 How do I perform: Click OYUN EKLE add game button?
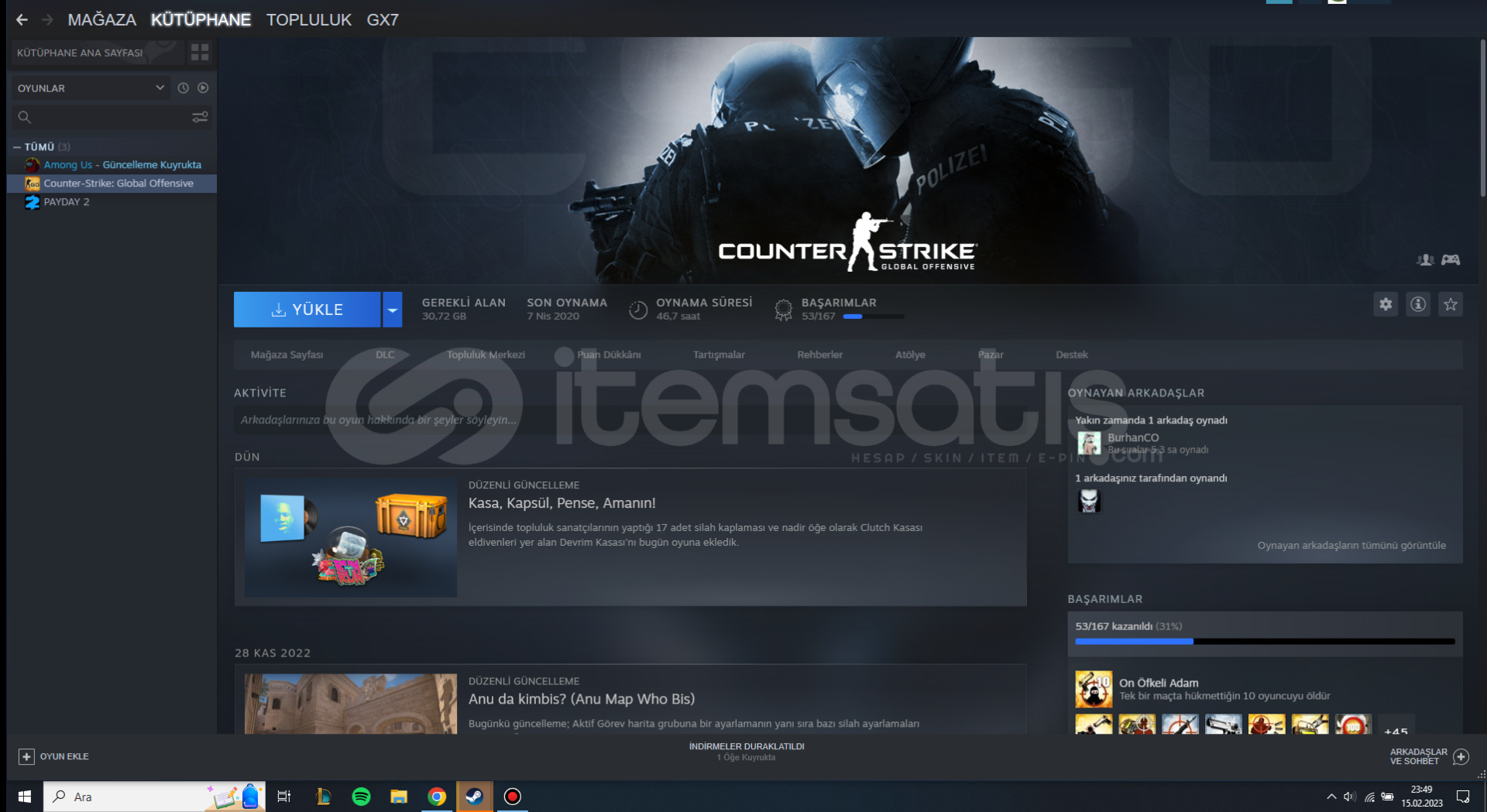point(53,756)
